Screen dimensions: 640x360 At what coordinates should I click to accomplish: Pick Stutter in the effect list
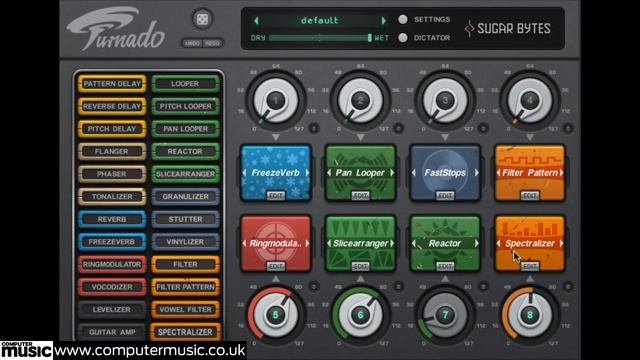click(x=185, y=219)
